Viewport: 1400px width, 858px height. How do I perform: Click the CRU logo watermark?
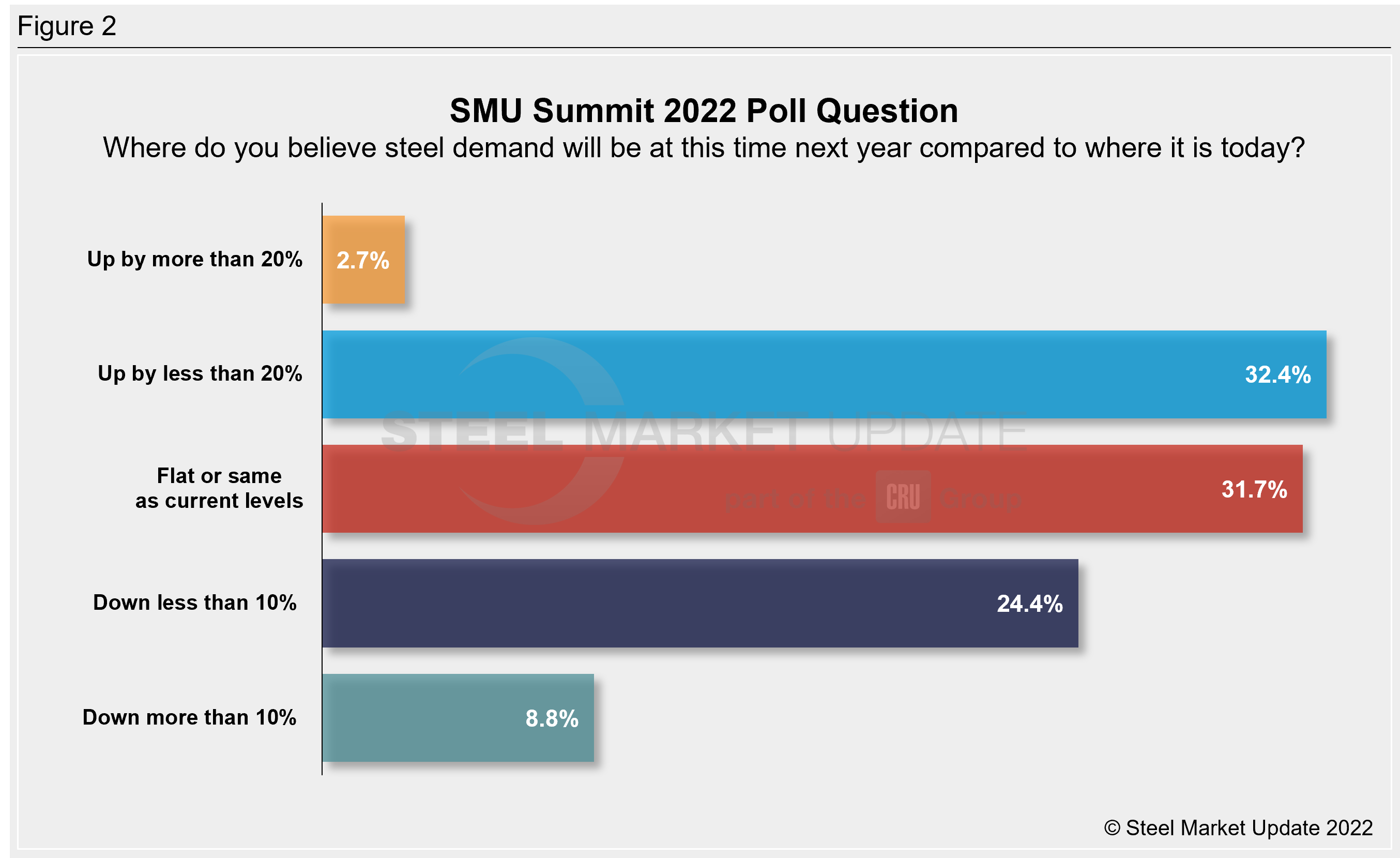coord(903,496)
